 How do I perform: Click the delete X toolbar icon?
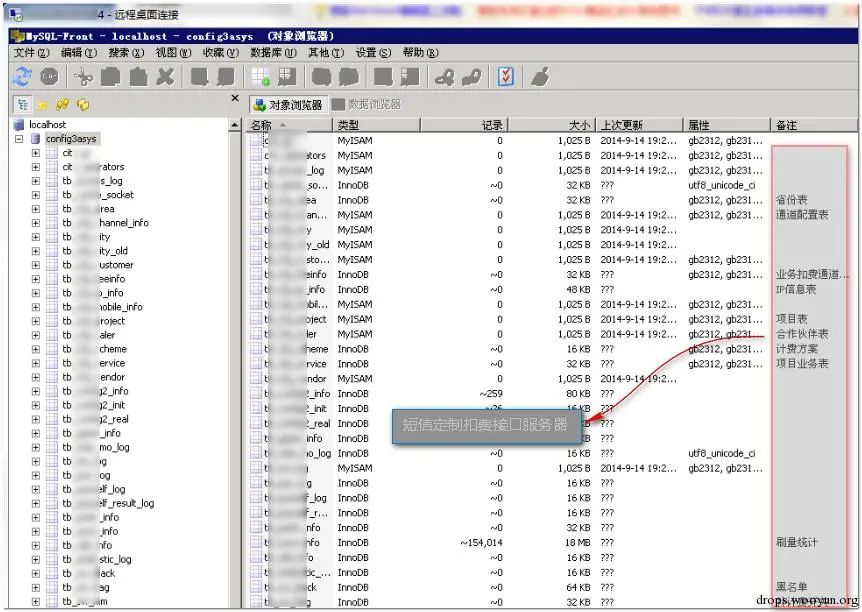tap(166, 77)
